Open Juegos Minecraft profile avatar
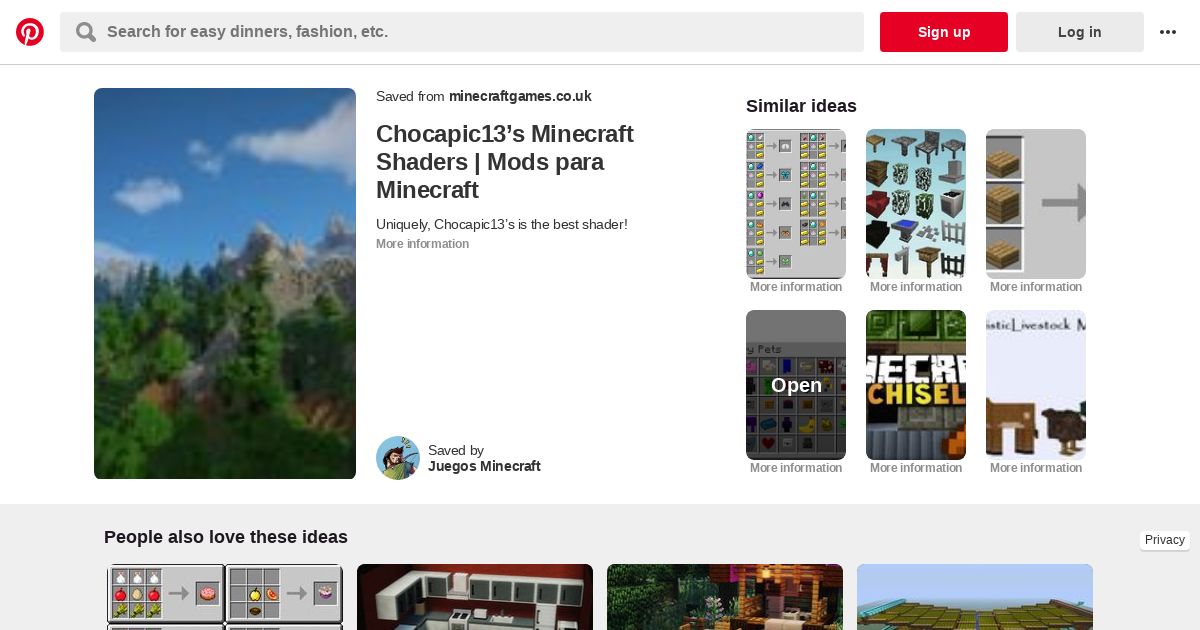Viewport: 1200px width, 630px height. (398, 458)
